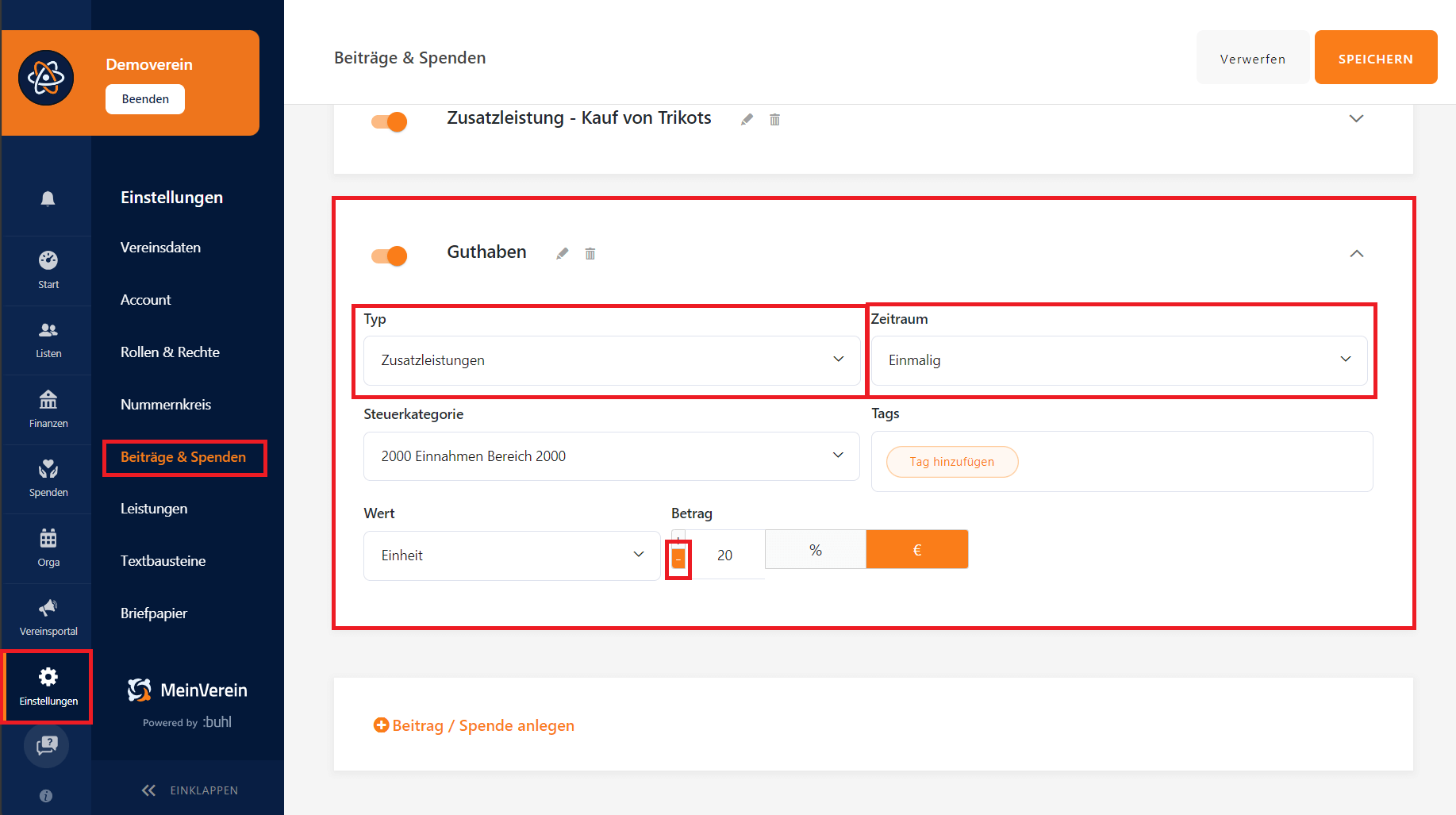The width and height of the screenshot is (1456, 815).
Task: Open Finanzen section in sidebar
Action: pyautogui.click(x=48, y=409)
